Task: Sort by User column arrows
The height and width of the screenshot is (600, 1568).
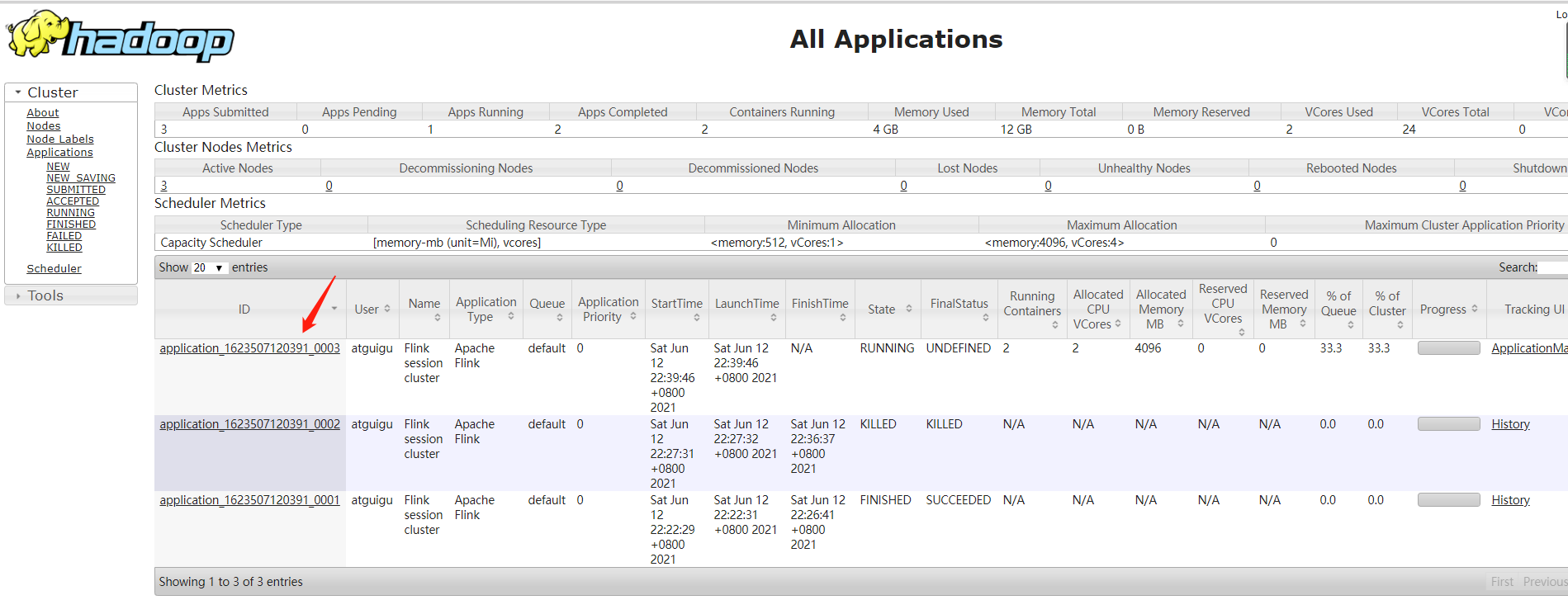Action: click(x=386, y=309)
